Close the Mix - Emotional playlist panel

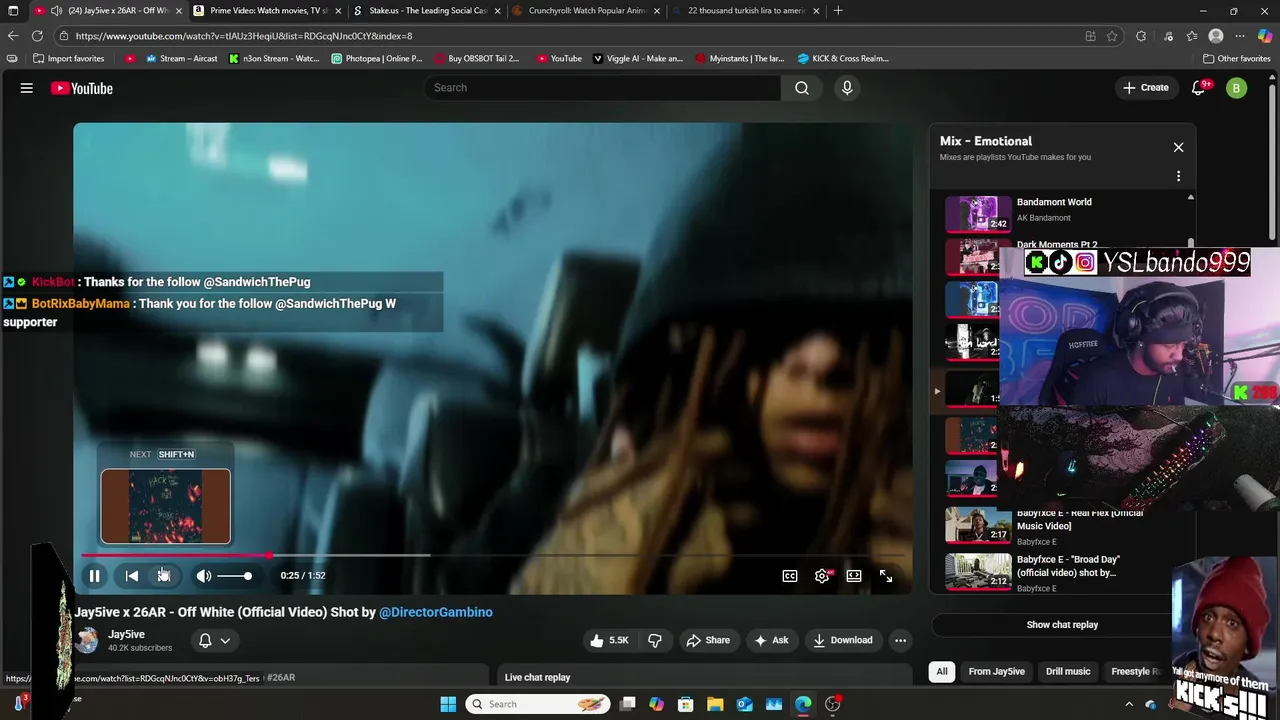click(1178, 147)
